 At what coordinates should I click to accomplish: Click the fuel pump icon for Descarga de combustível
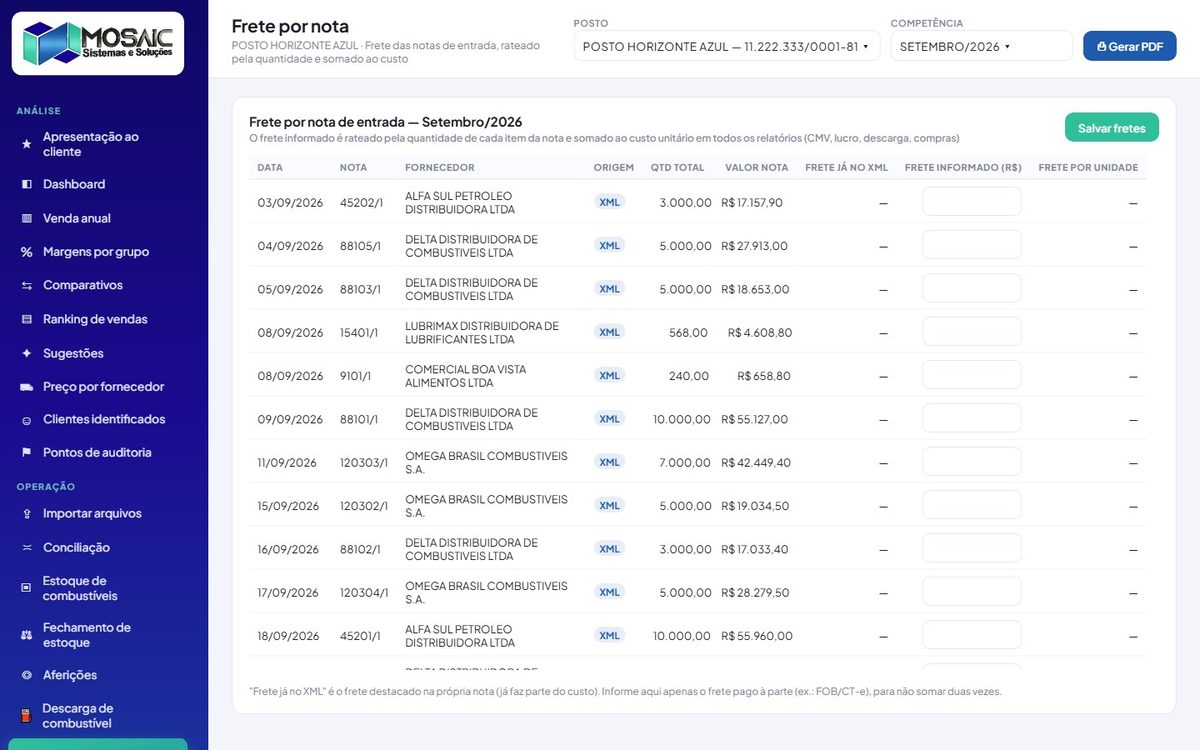tap(27, 716)
